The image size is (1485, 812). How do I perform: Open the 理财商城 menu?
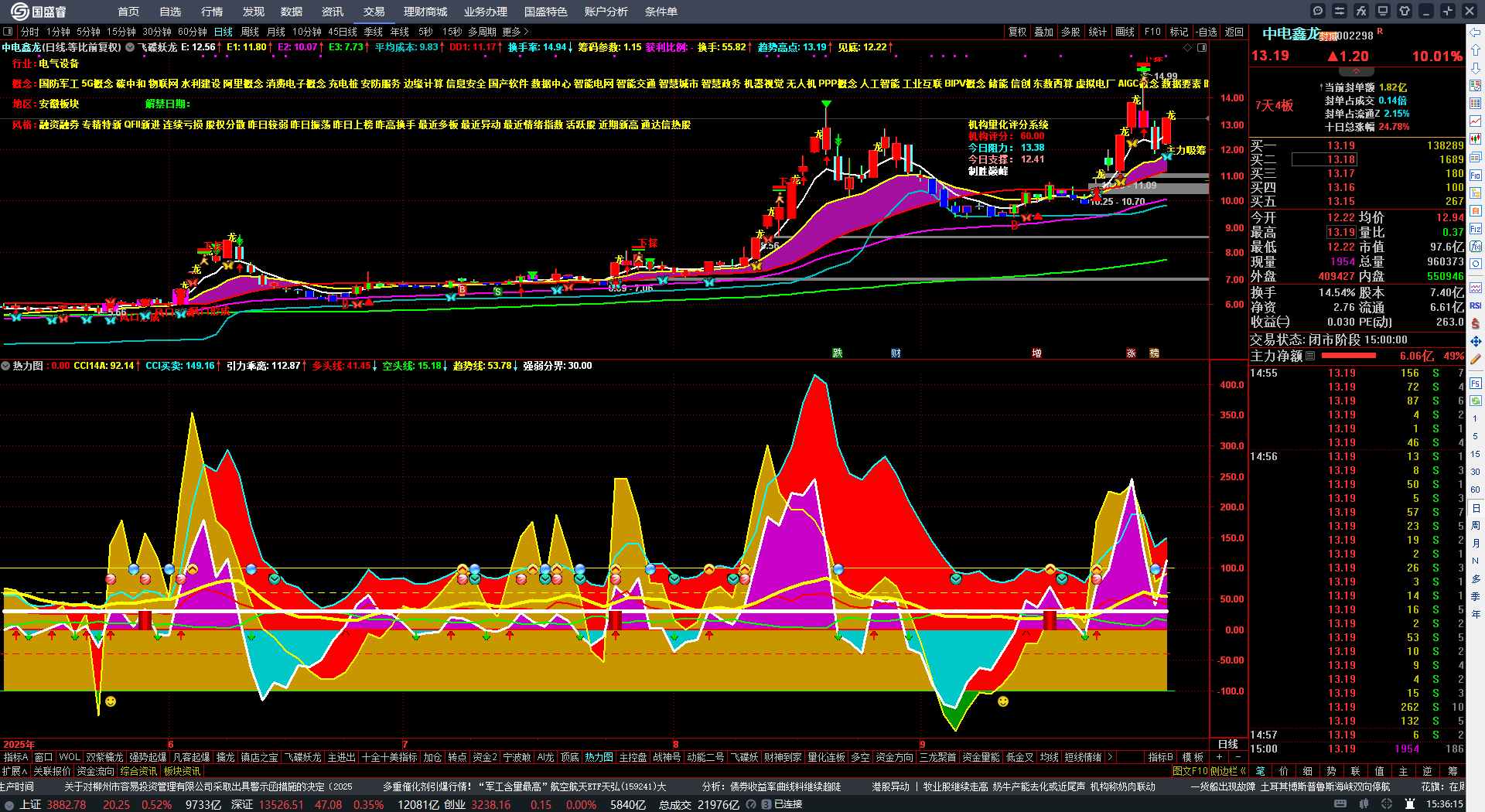(x=425, y=12)
